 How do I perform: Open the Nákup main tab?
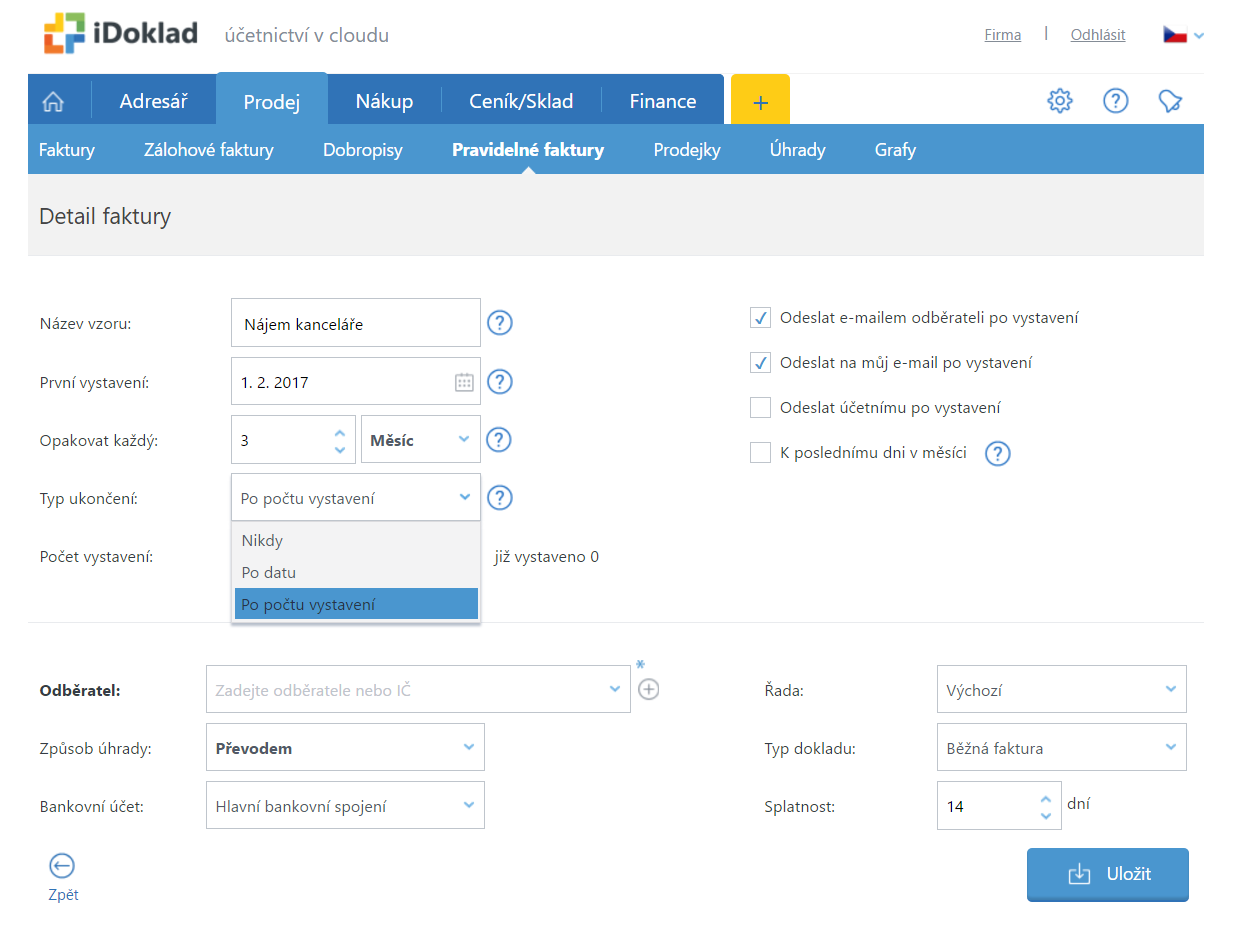tap(384, 101)
